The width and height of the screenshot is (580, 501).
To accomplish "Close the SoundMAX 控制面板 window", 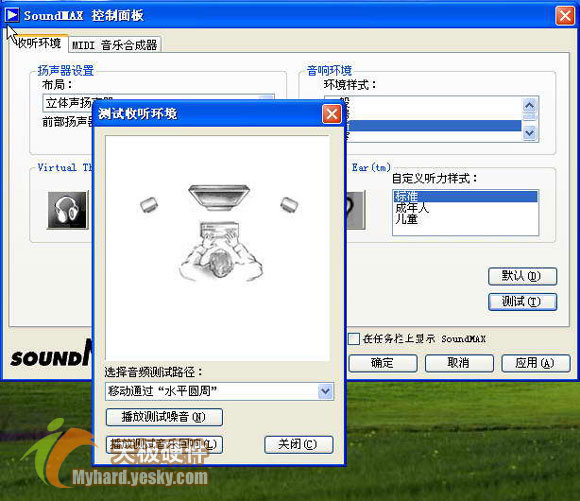I will click(x=565, y=16).
